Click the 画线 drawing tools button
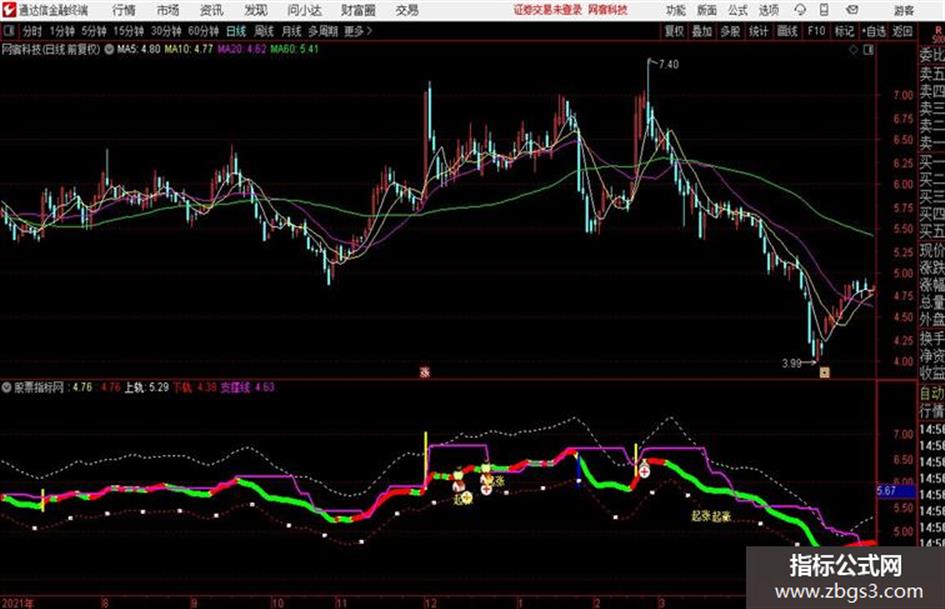945x609 pixels. (x=787, y=31)
